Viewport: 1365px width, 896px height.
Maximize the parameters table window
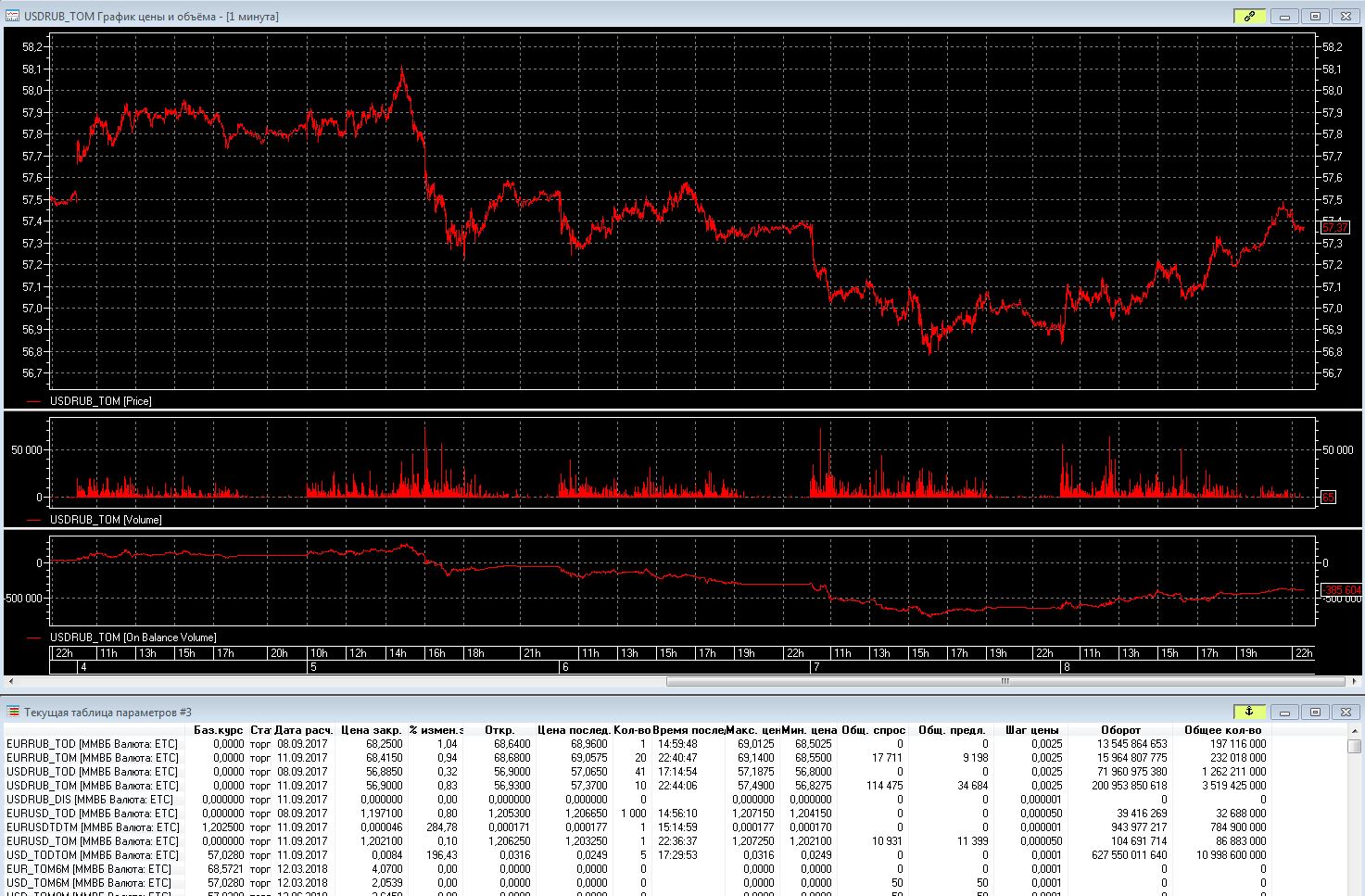(x=1314, y=712)
